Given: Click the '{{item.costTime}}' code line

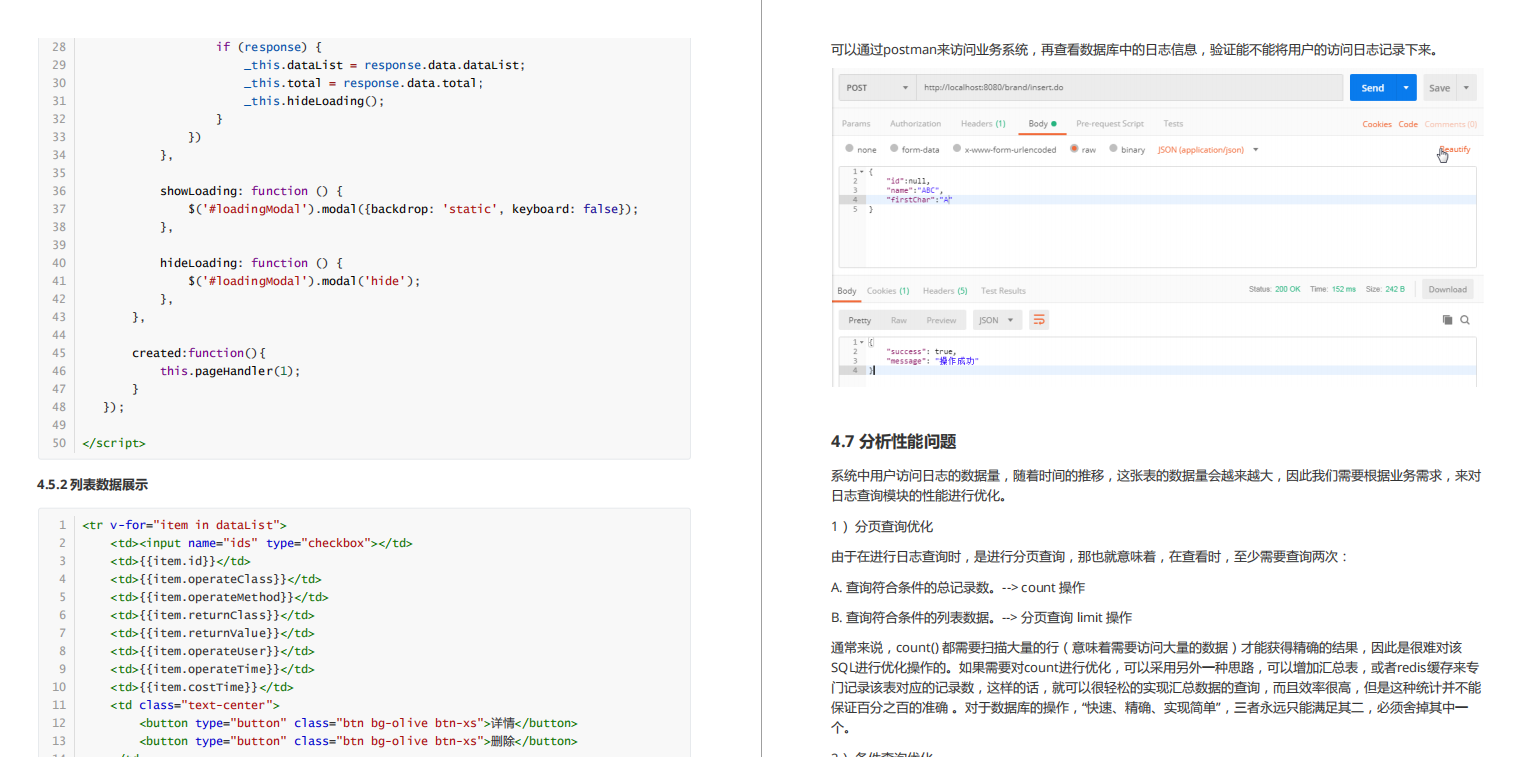Looking at the screenshot, I should click(x=201, y=687).
